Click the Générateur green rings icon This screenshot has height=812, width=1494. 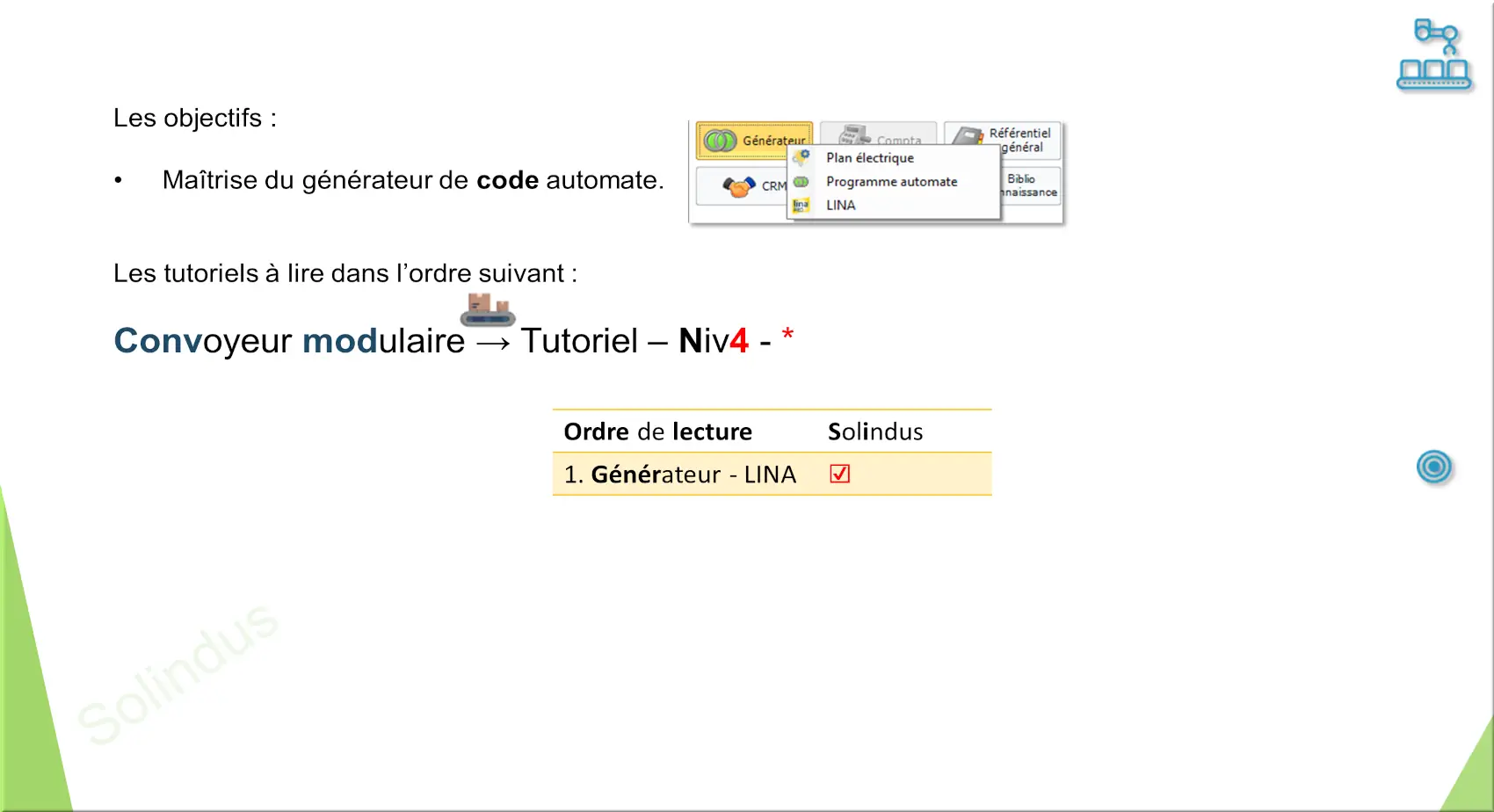point(720,141)
